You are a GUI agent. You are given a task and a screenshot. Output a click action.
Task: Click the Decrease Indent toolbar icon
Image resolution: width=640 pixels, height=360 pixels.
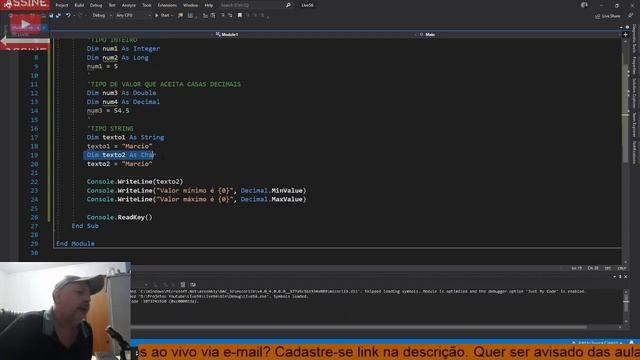tap(223, 16)
